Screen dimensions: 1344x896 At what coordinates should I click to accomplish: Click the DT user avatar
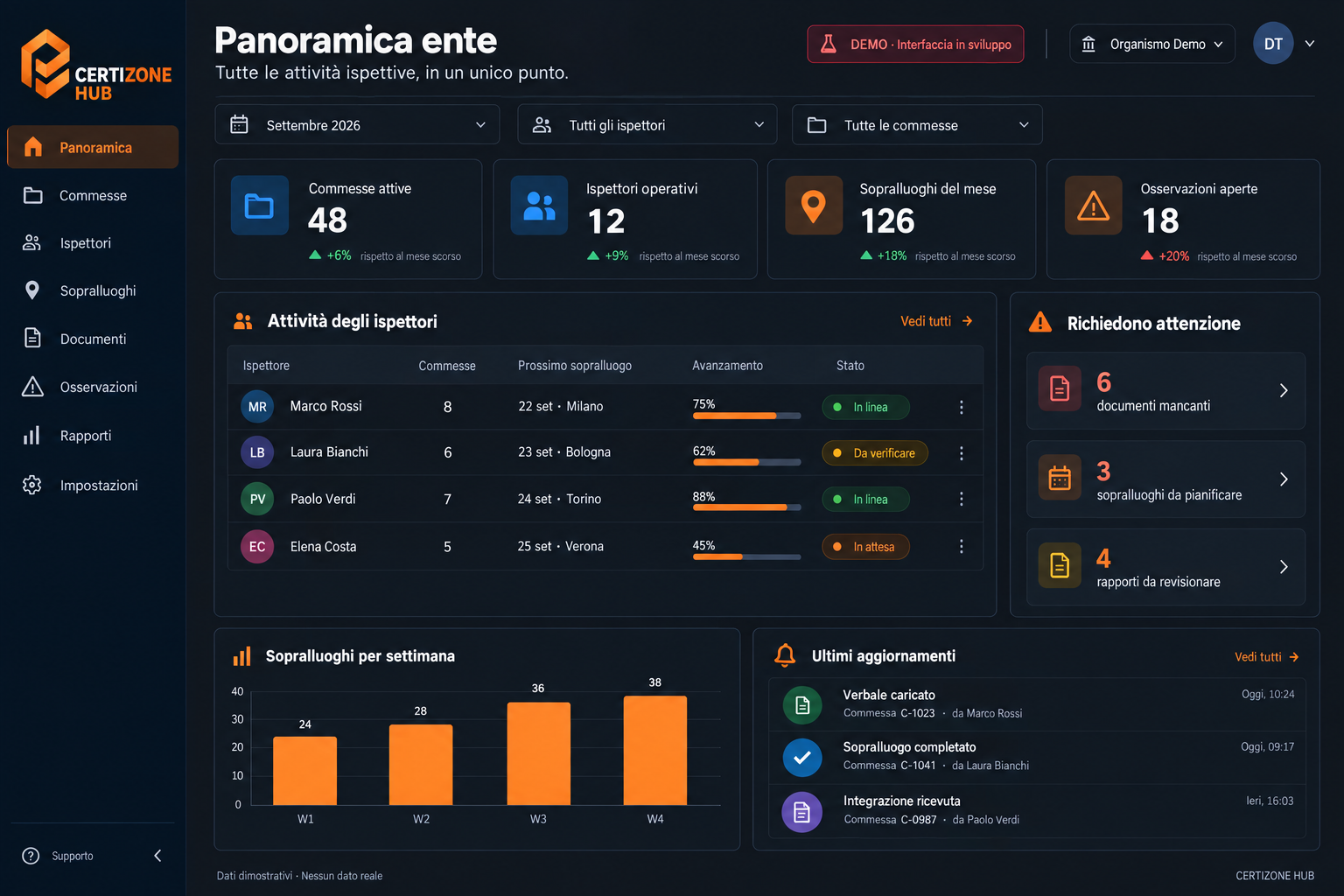pos(1273,44)
